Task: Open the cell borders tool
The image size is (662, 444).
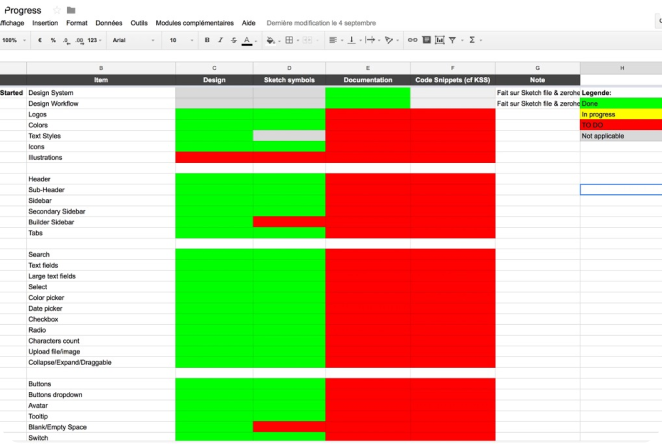Action: [x=289, y=40]
